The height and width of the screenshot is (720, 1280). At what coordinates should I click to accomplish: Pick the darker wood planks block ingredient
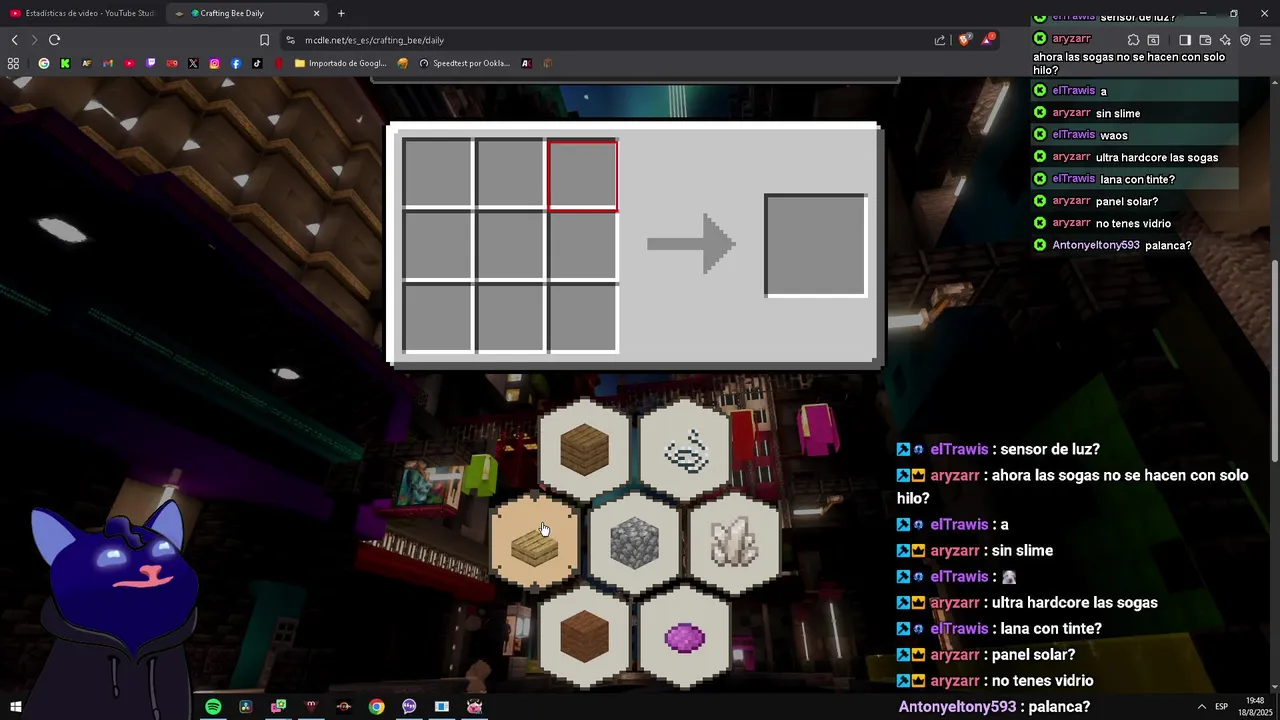tap(585, 637)
